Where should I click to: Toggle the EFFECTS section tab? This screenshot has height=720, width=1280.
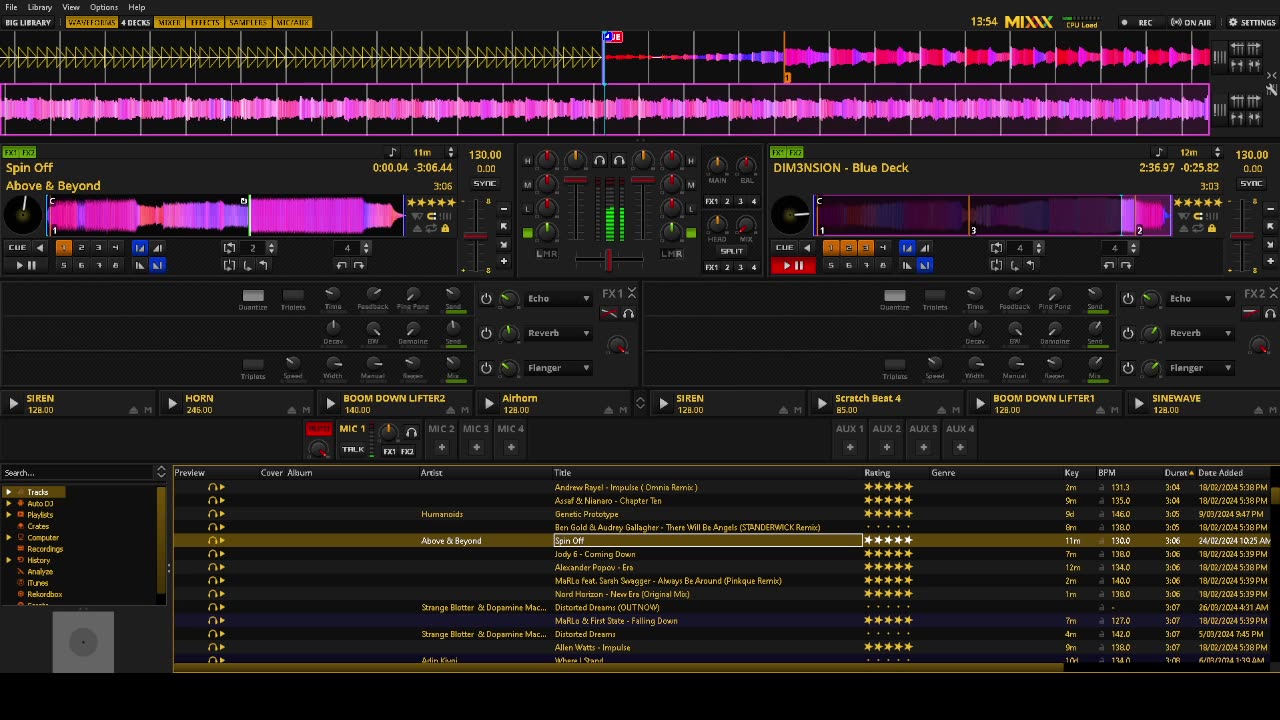point(205,22)
